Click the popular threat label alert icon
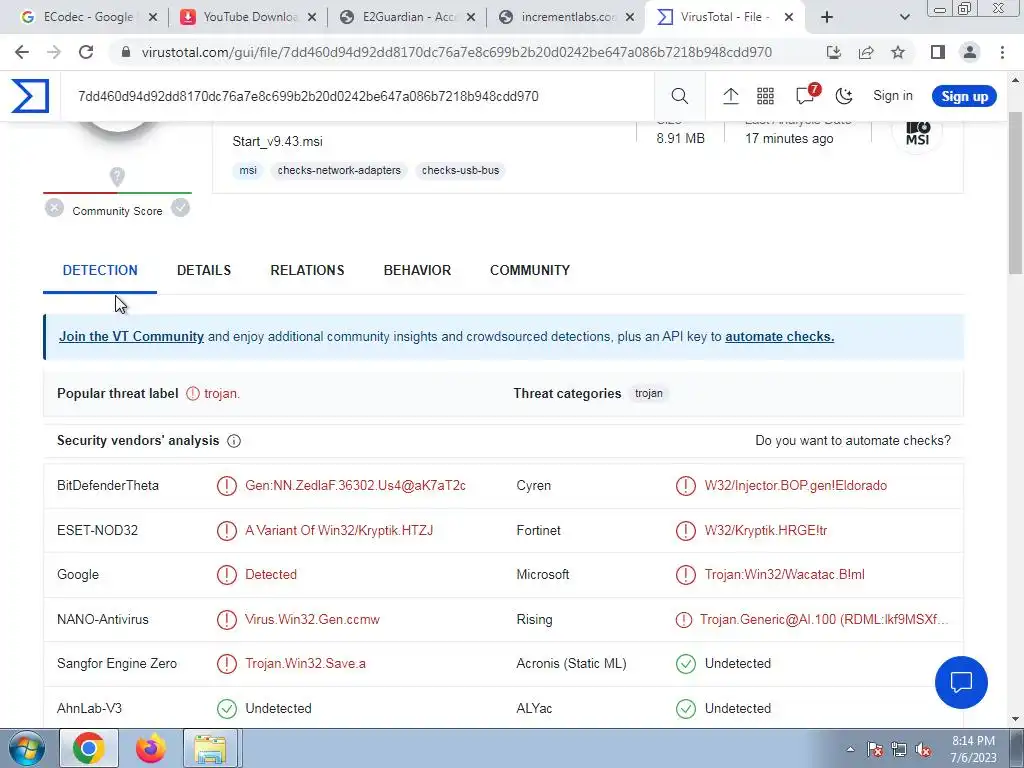This screenshot has height=768, width=1024. (193, 393)
